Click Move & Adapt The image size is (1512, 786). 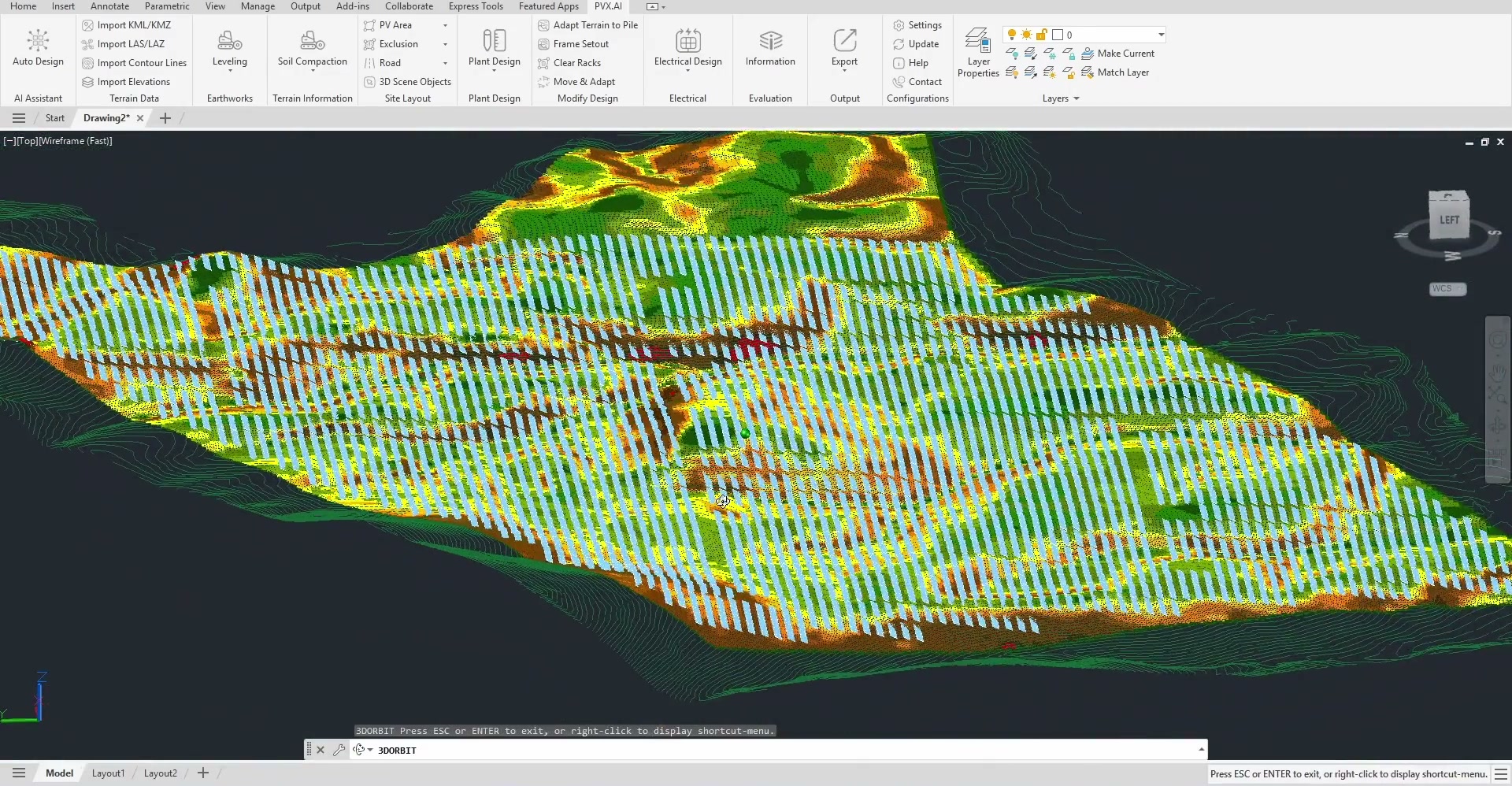pos(576,82)
